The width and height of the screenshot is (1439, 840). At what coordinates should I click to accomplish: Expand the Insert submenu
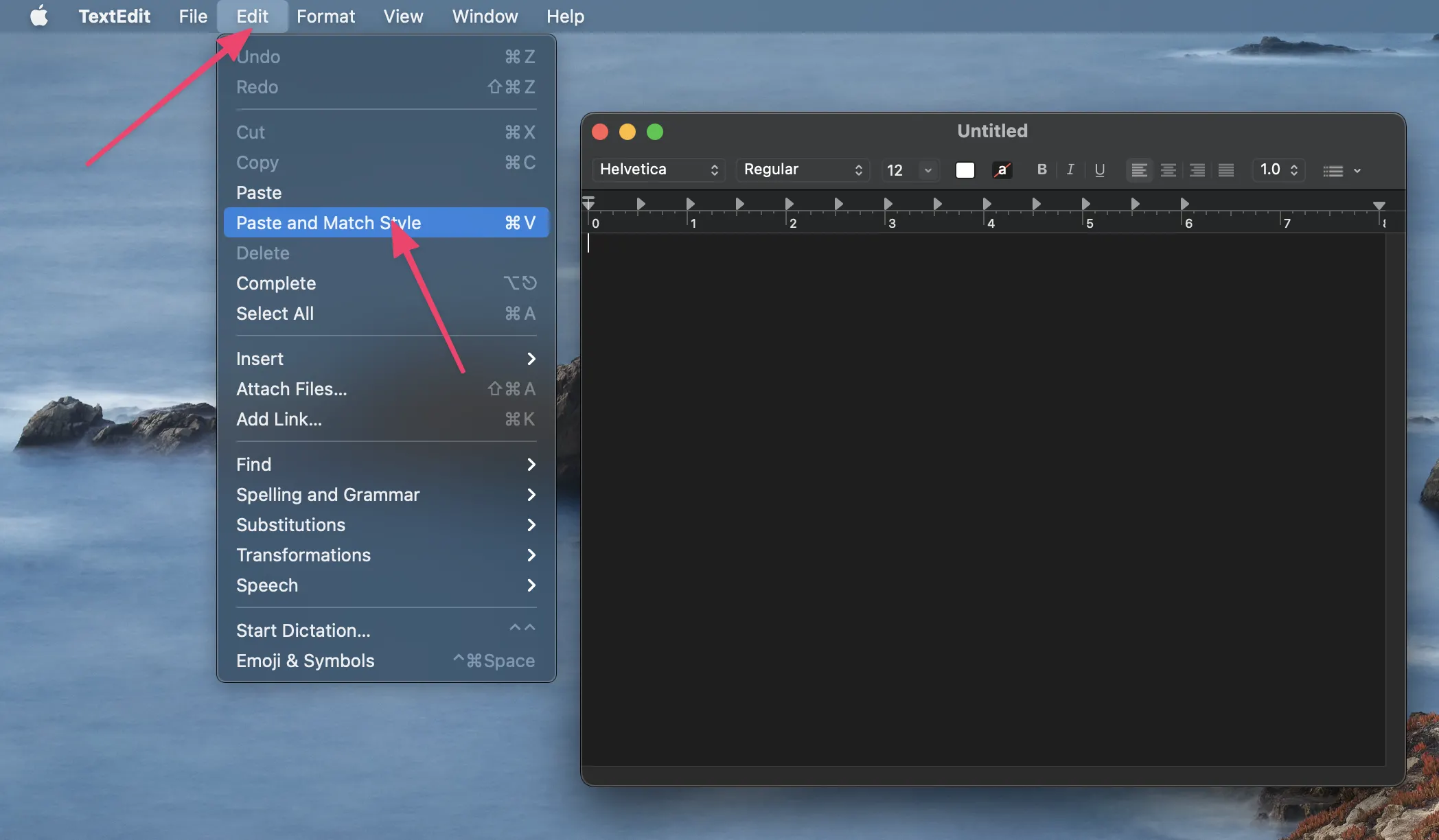coord(386,359)
